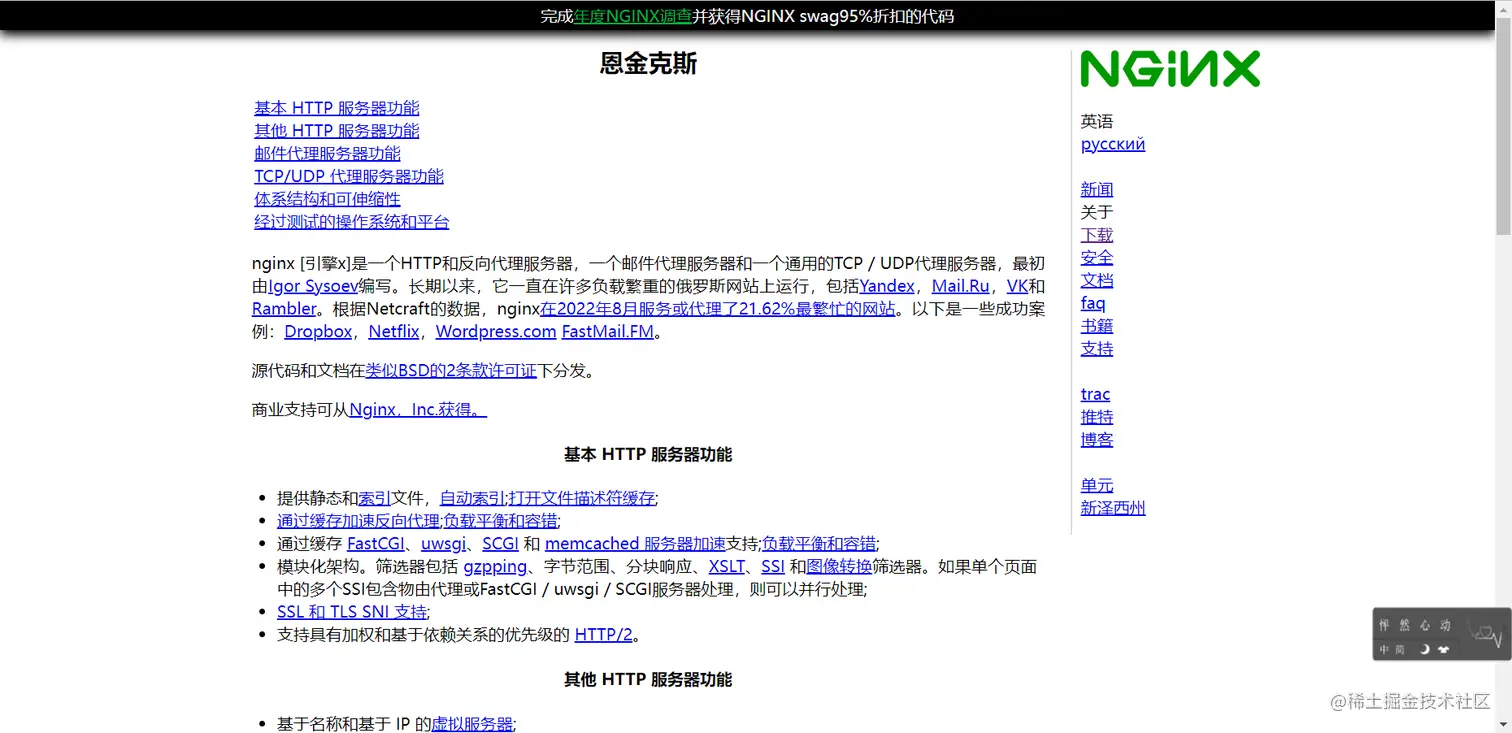Open faq in the sidebar menu
This screenshot has height=733, width=1512.
(1093, 303)
